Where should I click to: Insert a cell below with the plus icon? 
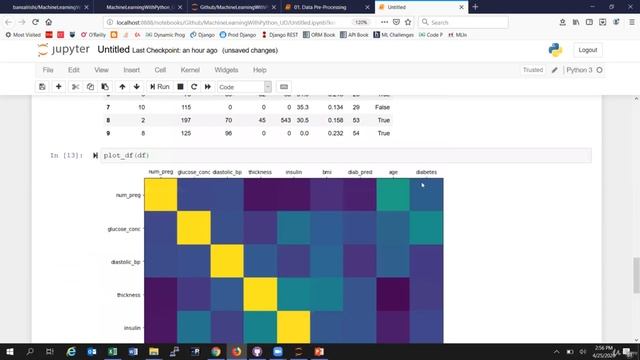click(58, 87)
